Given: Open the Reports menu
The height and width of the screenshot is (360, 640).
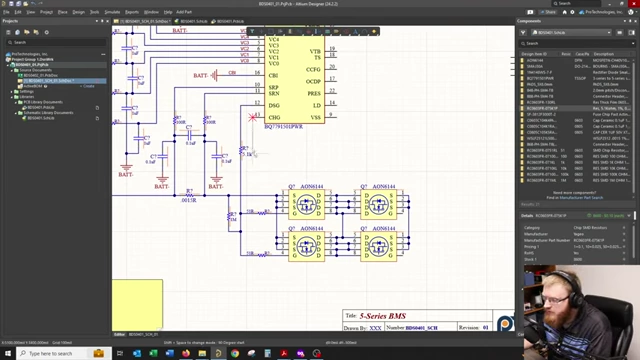Looking at the screenshot, I should click(131, 12).
